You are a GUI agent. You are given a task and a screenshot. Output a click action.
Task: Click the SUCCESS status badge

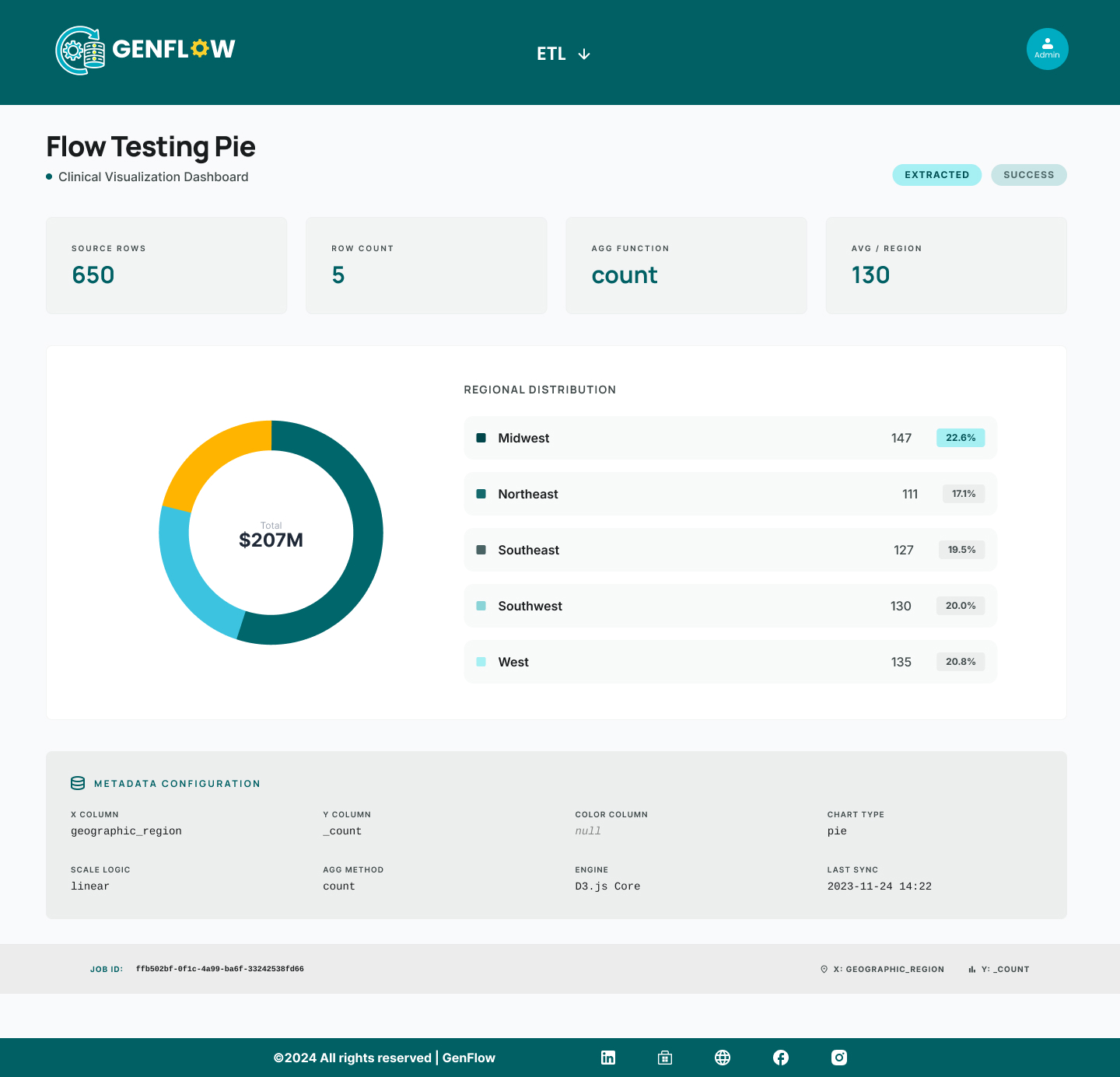1029,175
